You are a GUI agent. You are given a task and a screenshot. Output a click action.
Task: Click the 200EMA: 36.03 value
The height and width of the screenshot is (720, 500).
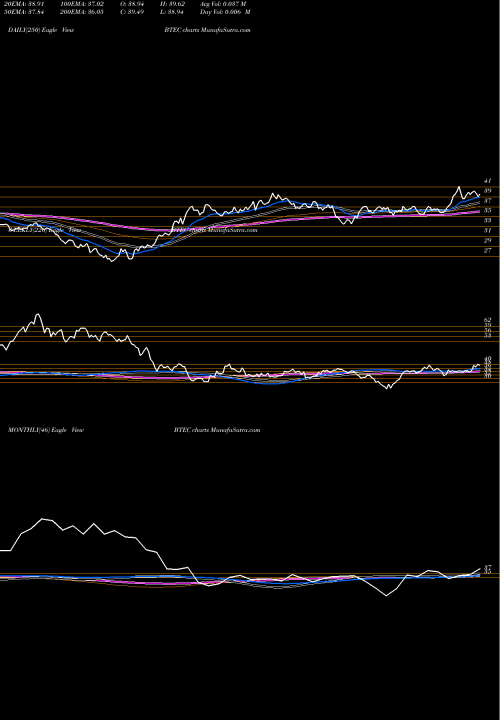(x=82, y=12)
